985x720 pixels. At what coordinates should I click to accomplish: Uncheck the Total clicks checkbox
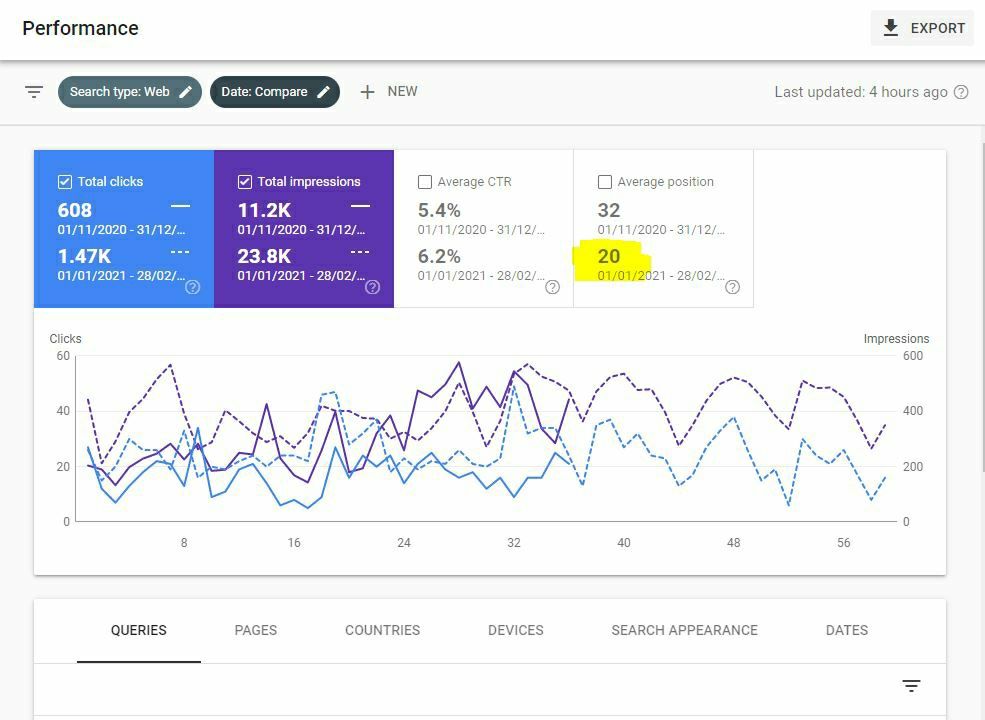click(65, 182)
